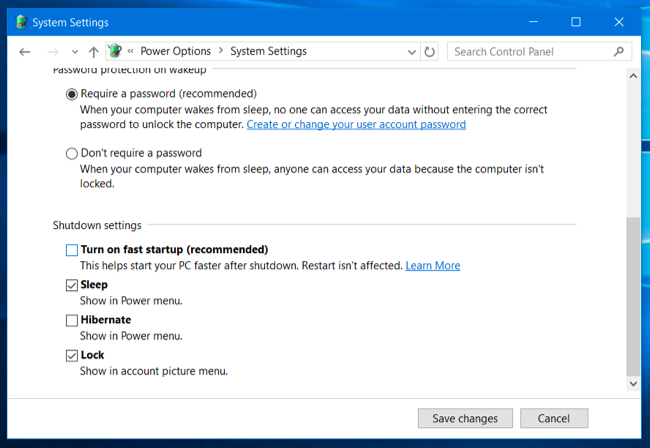Enable Hibernate in Power menu
This screenshot has width=650, height=448.
[x=71, y=320]
